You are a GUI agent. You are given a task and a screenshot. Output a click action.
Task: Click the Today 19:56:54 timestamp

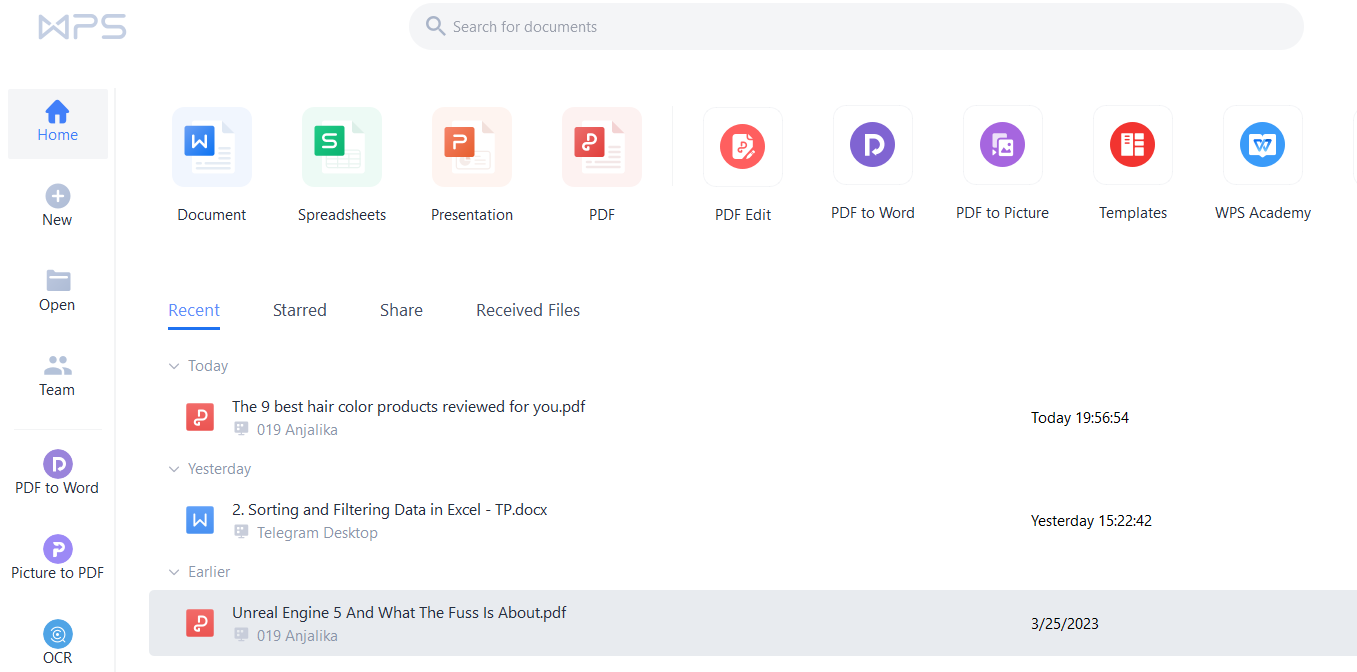coord(1080,418)
